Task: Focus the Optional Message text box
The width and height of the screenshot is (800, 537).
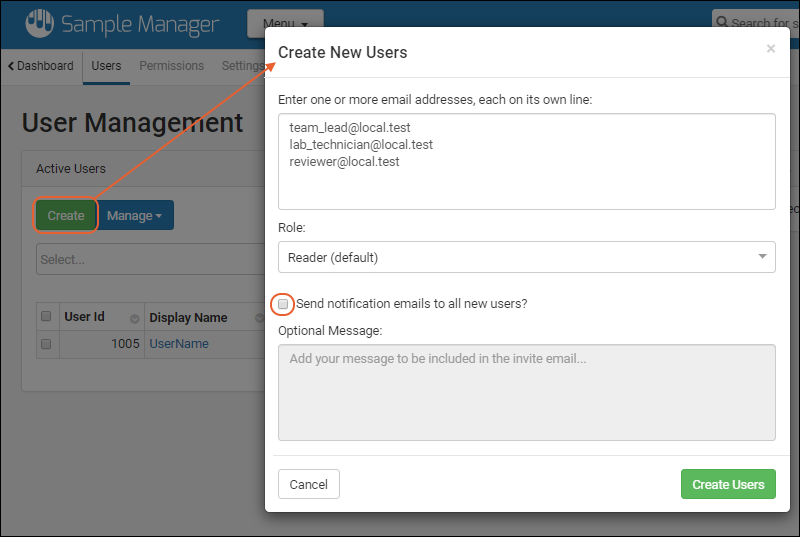Action: tap(526, 392)
